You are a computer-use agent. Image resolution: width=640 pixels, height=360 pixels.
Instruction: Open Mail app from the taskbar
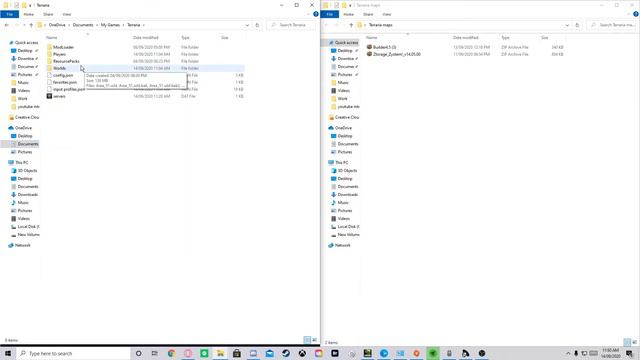[269, 353]
